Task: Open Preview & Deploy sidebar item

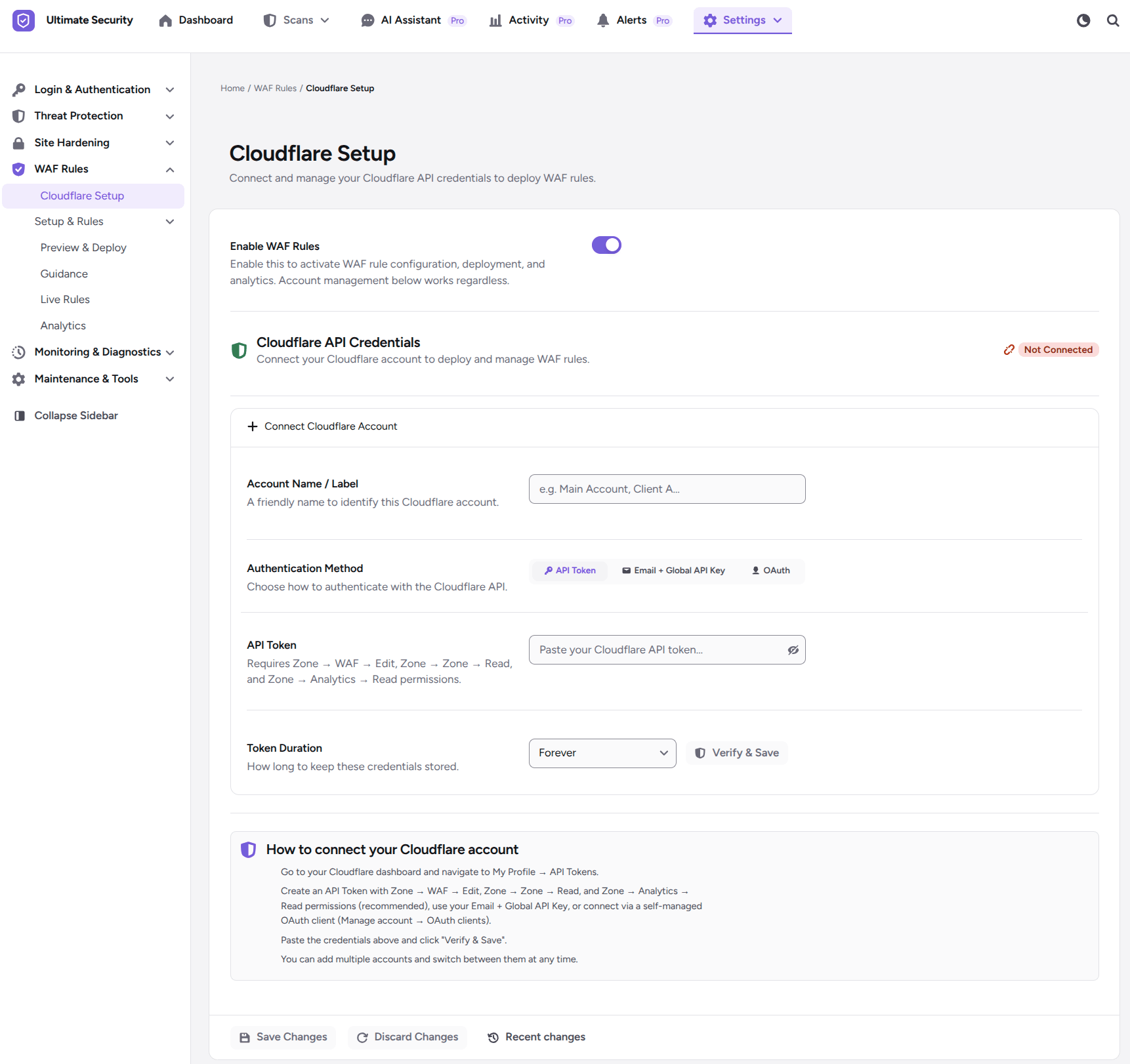Action: (83, 248)
